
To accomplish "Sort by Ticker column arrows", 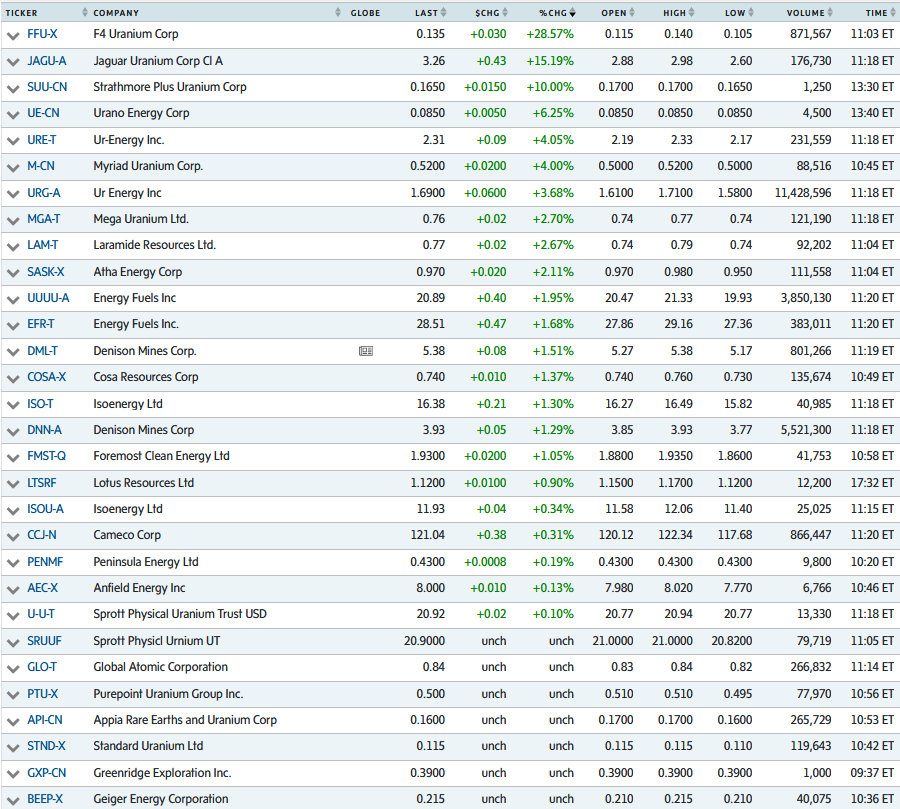I will click(x=85, y=13).
